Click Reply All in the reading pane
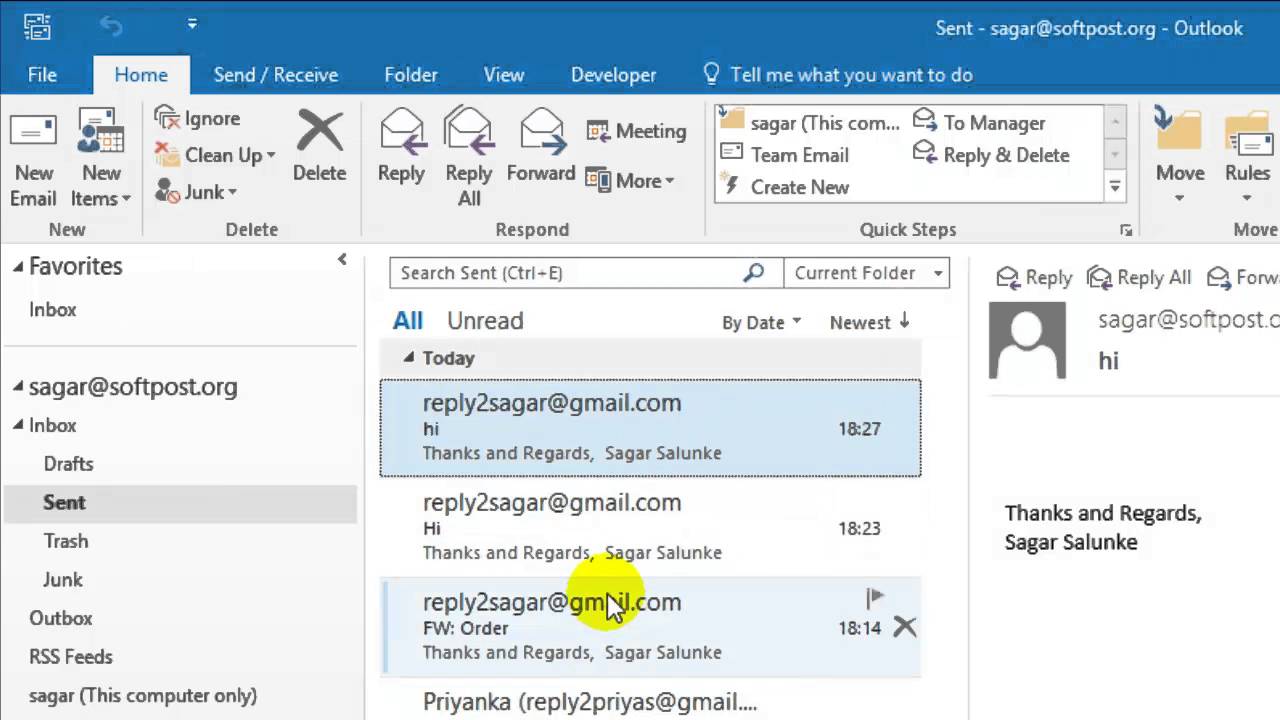This screenshot has width=1280, height=720. (1138, 278)
